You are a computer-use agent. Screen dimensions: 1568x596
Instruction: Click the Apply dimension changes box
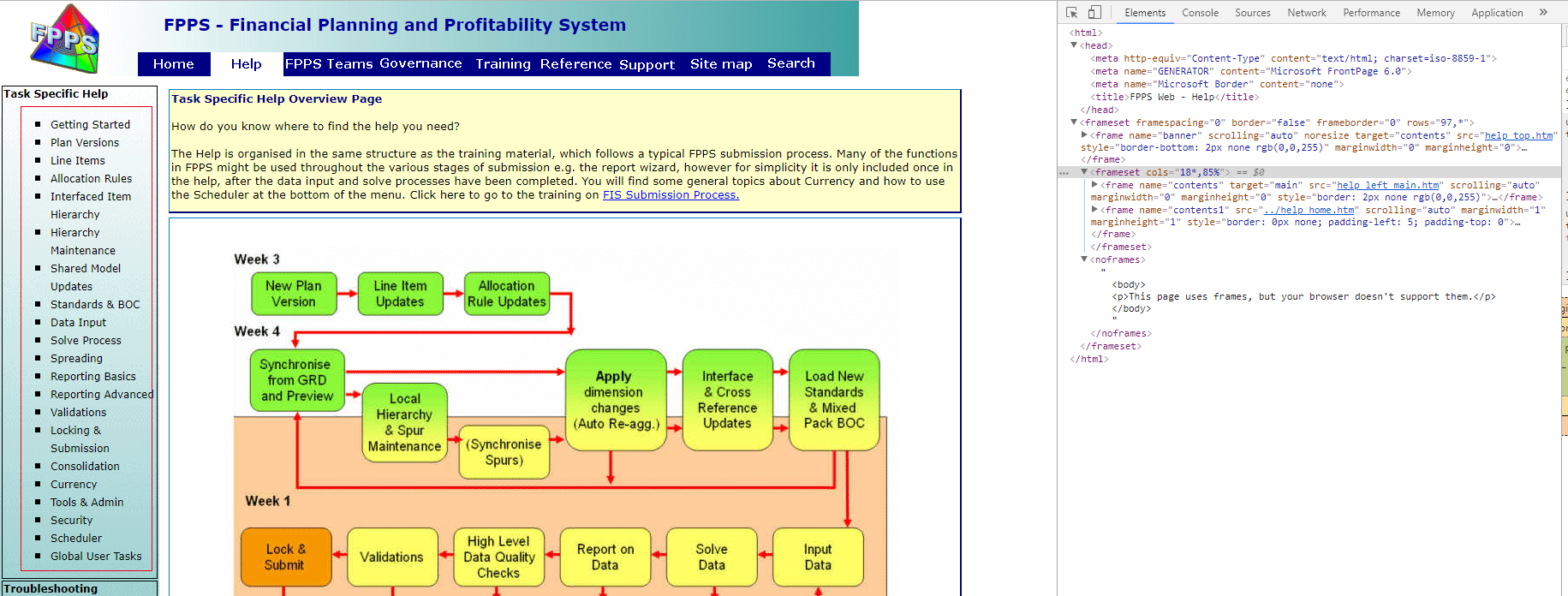pyautogui.click(x=615, y=400)
